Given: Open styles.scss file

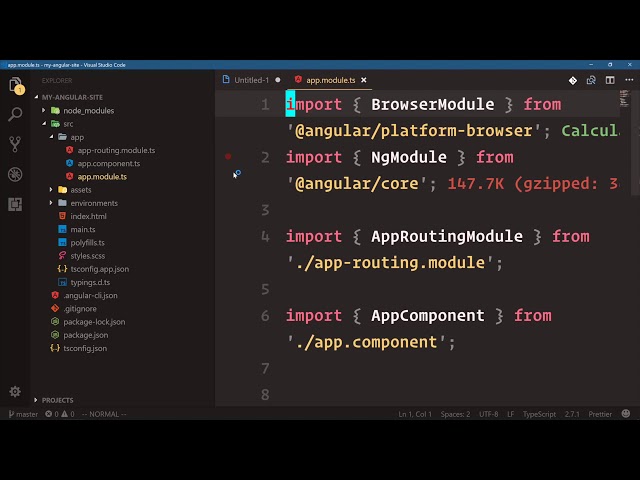Looking at the screenshot, I should [87, 256].
